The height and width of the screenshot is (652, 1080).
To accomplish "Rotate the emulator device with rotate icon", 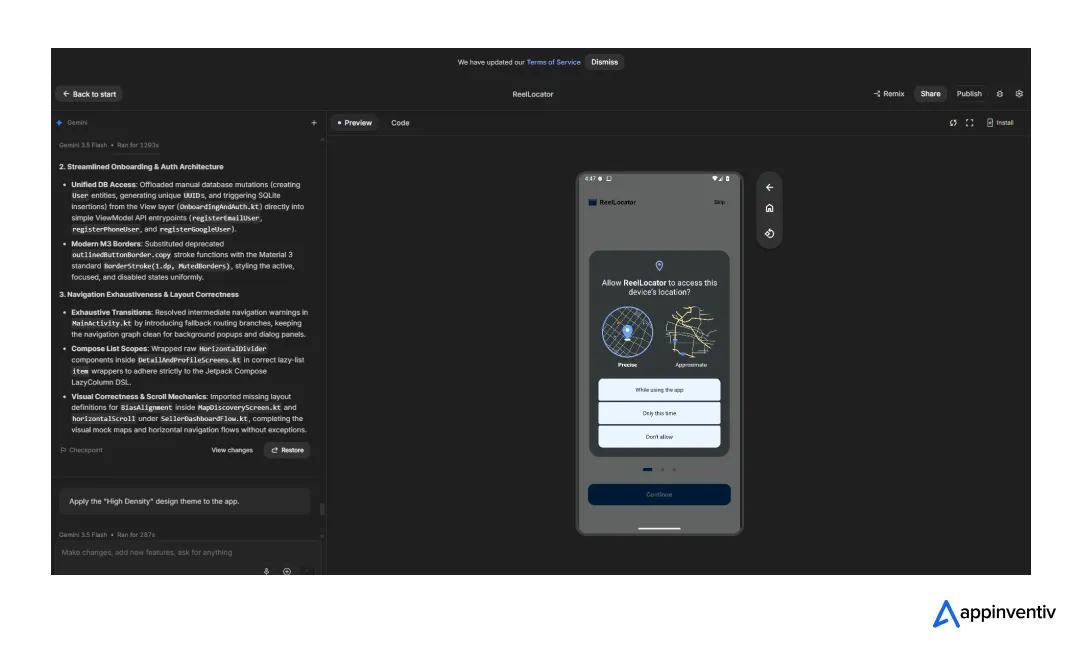I will click(x=769, y=234).
